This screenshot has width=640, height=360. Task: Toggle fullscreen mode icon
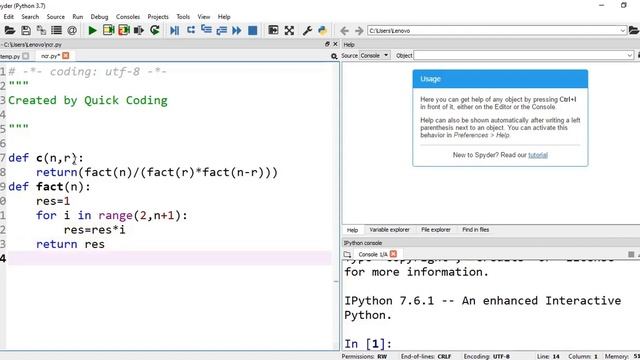coord(289,30)
